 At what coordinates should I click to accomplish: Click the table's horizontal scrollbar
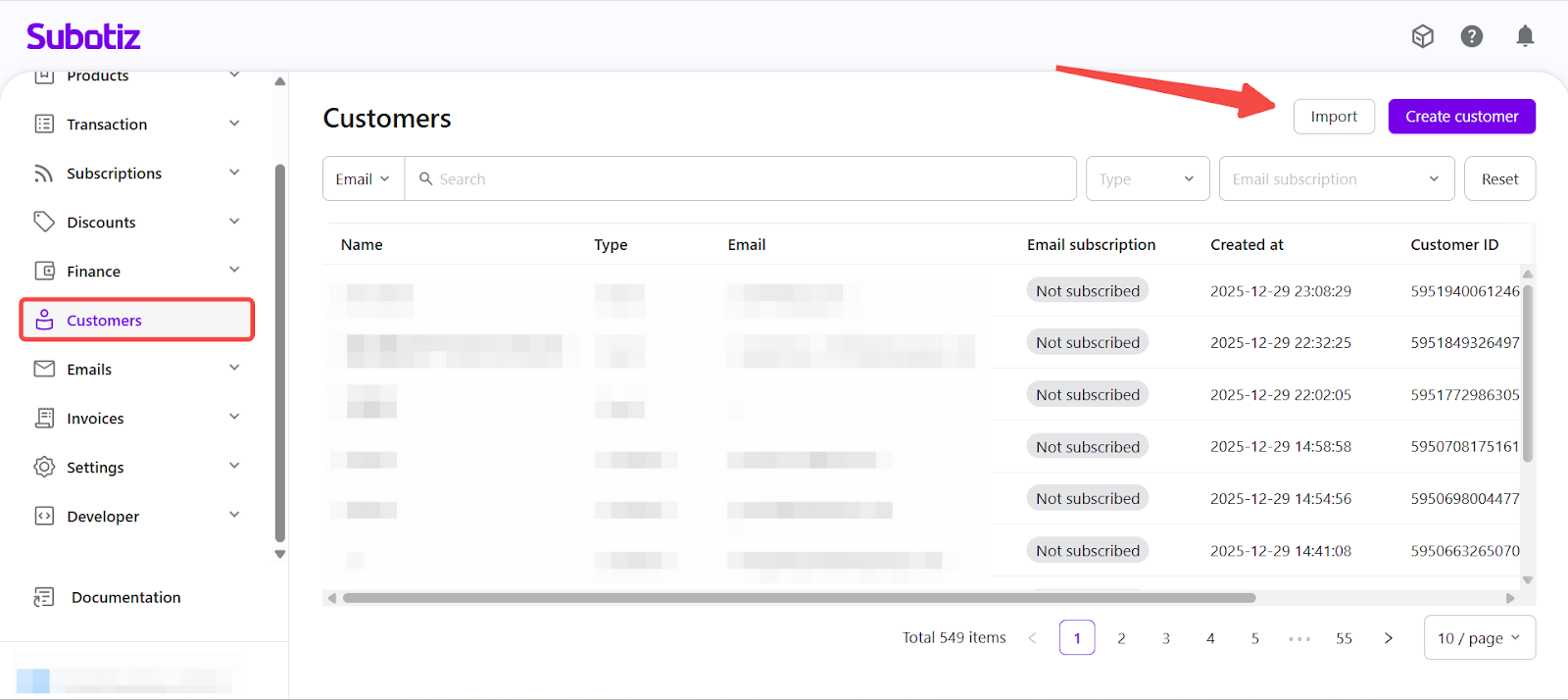coord(799,598)
